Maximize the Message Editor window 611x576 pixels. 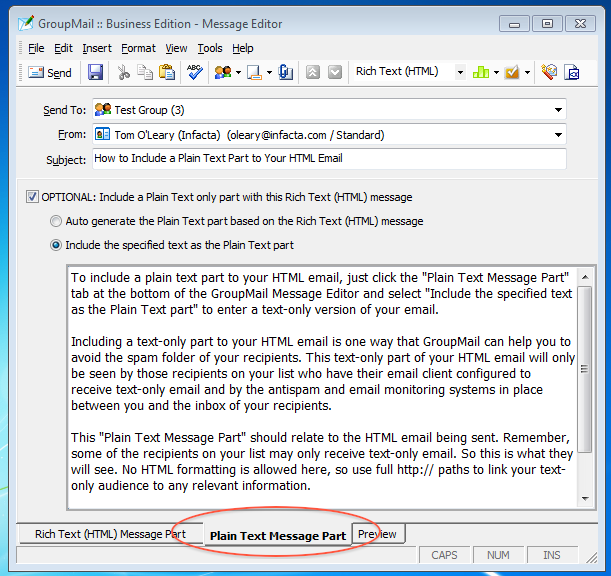click(x=547, y=24)
